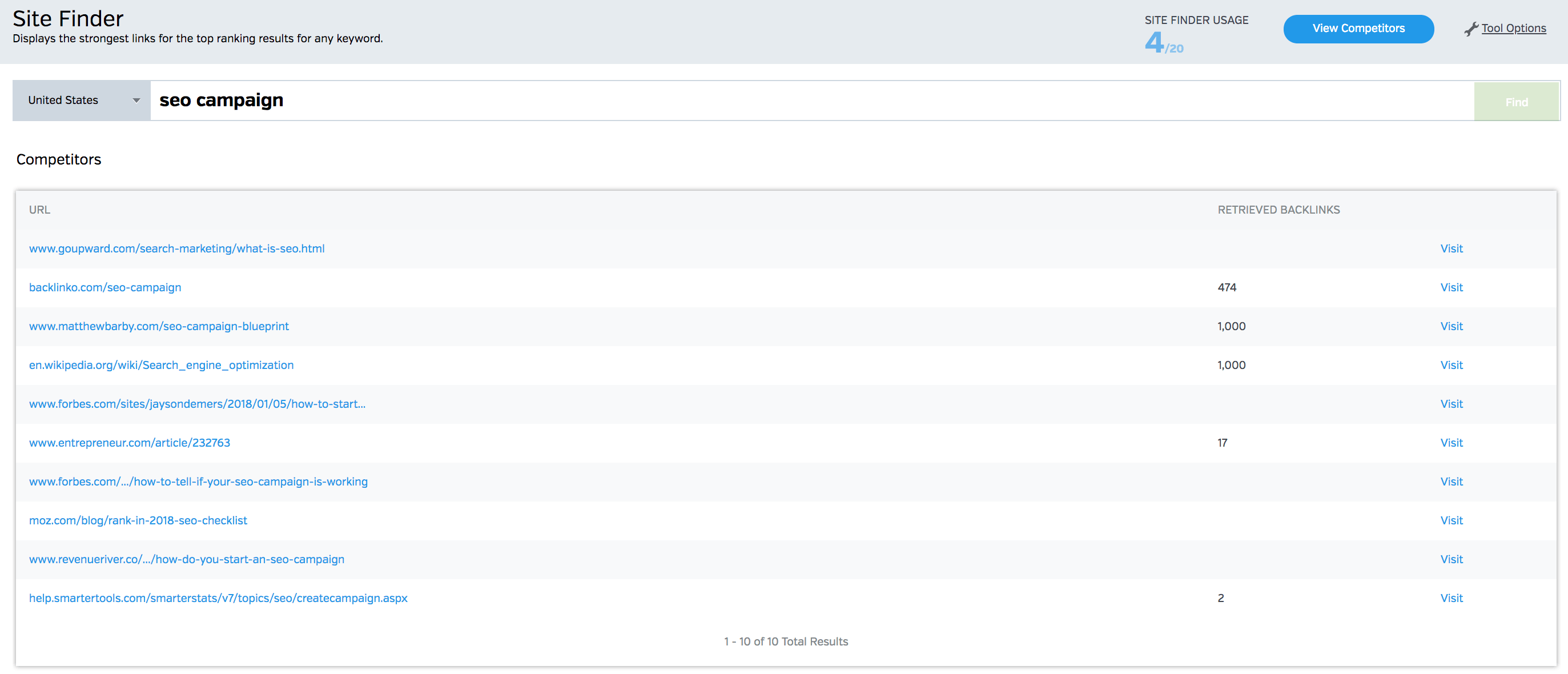Click the wrench icon beside Tool Options
1568x674 pixels.
[x=1470, y=29]
